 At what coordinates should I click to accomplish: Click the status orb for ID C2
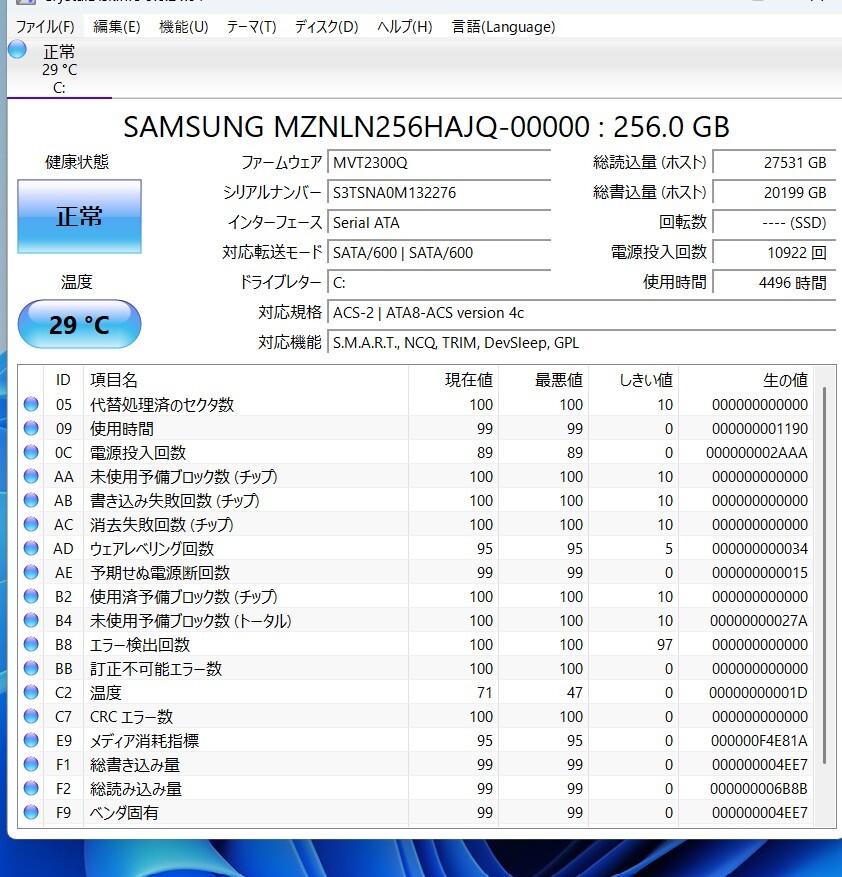[31, 692]
